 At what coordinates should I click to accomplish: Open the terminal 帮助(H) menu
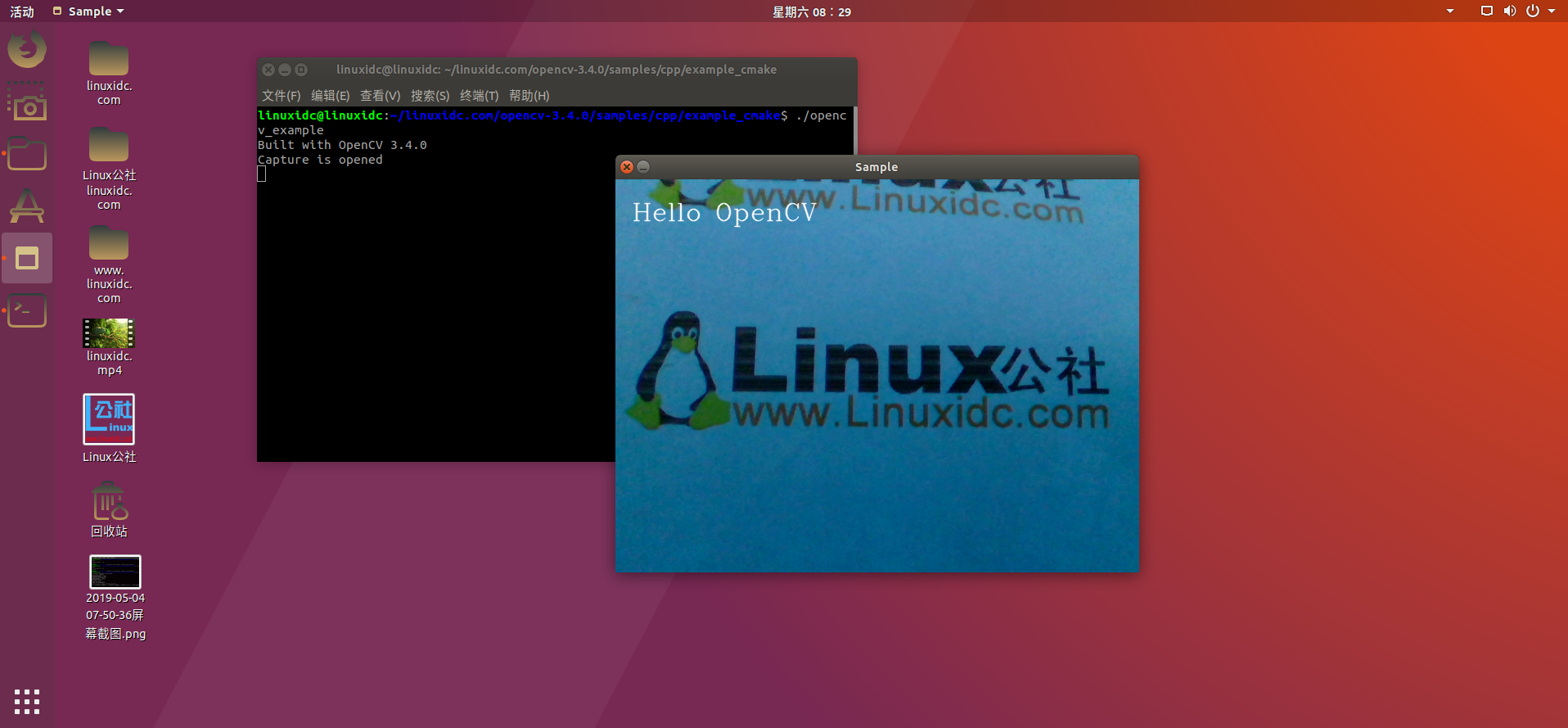pyautogui.click(x=529, y=96)
